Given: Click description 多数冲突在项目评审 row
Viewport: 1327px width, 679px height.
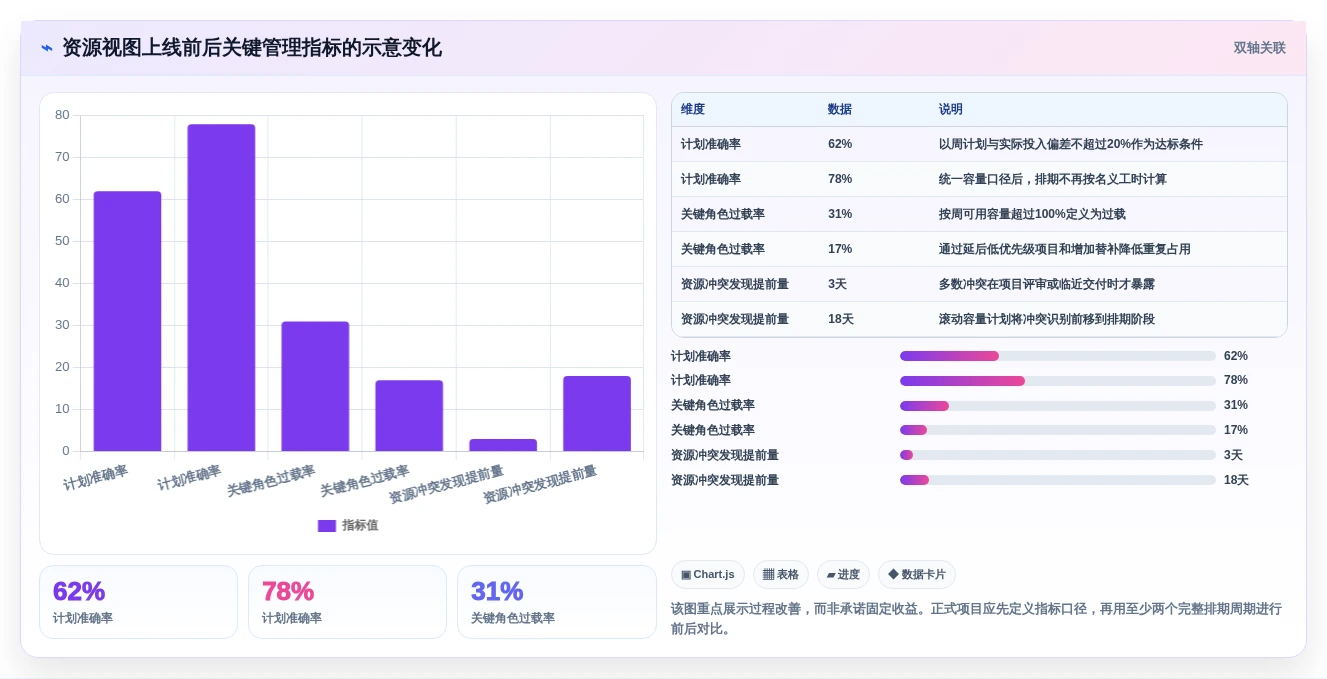Looking at the screenshot, I should [x=1047, y=284].
